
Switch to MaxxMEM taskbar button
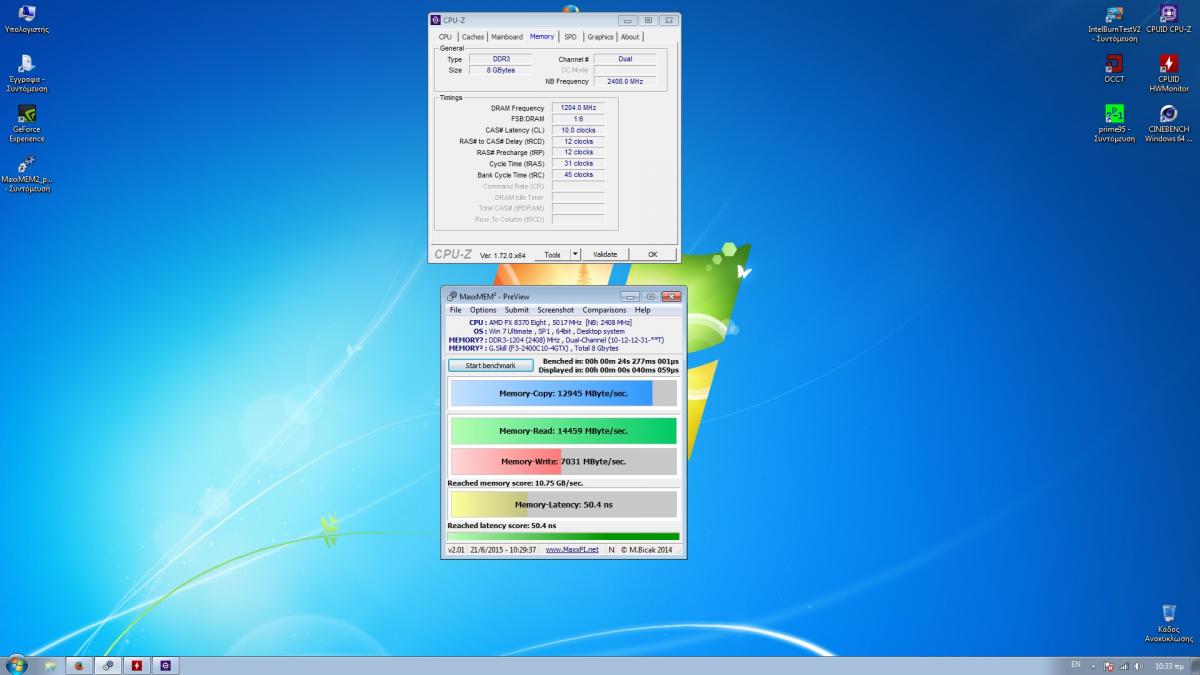108,665
